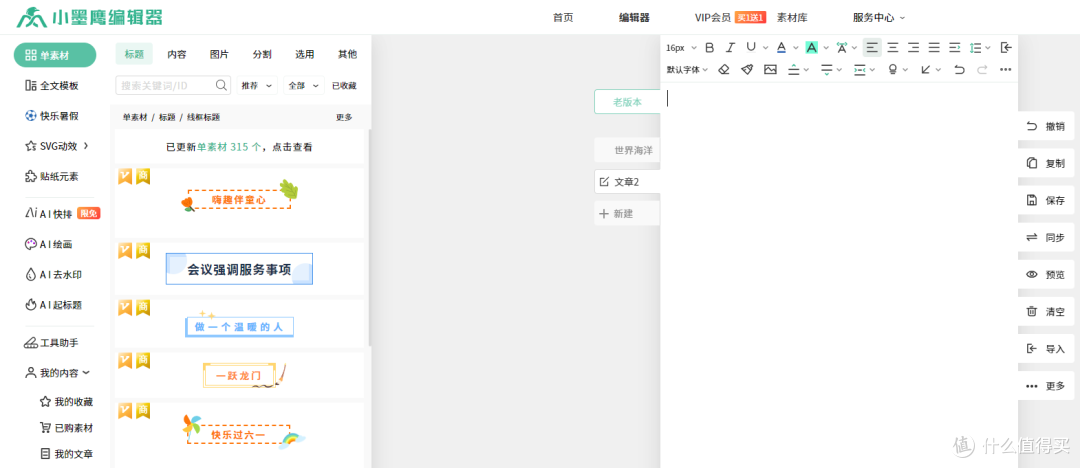Select the format painter brush
Viewport: 1080px width, 468px height.
[747, 70]
